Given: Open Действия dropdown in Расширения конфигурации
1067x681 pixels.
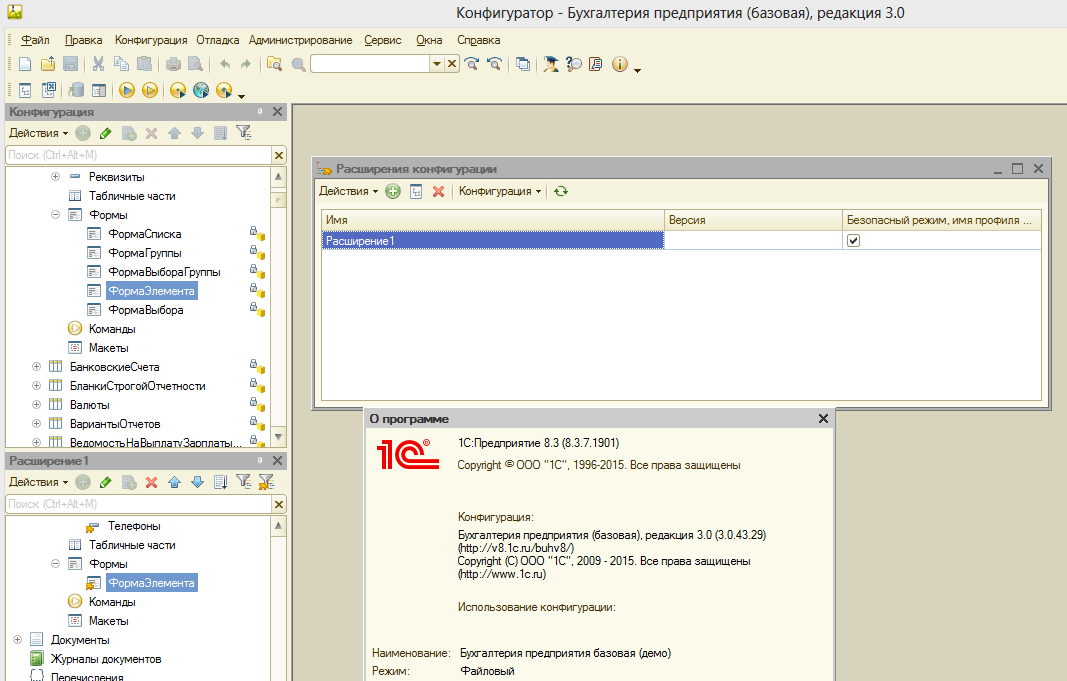Looking at the screenshot, I should (348, 191).
